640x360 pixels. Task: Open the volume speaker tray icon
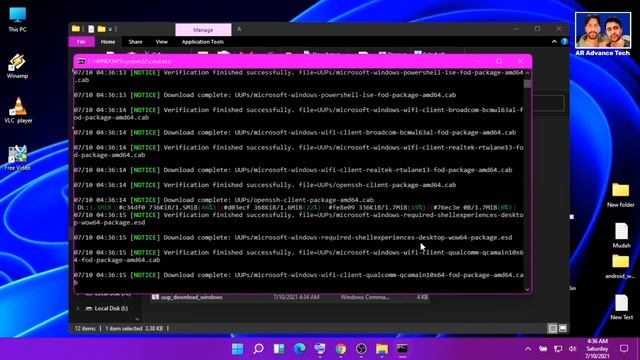(573, 349)
